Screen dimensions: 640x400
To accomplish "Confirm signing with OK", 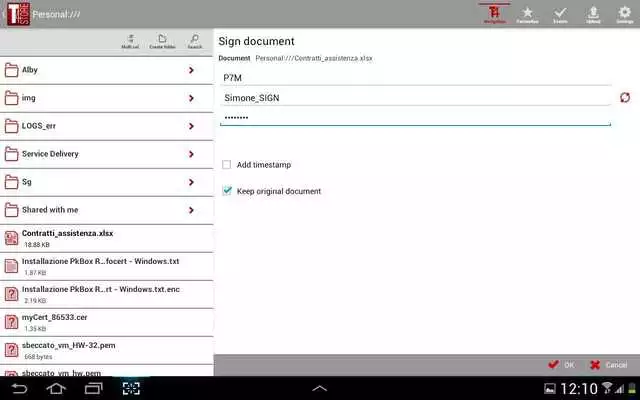I will point(561,365).
